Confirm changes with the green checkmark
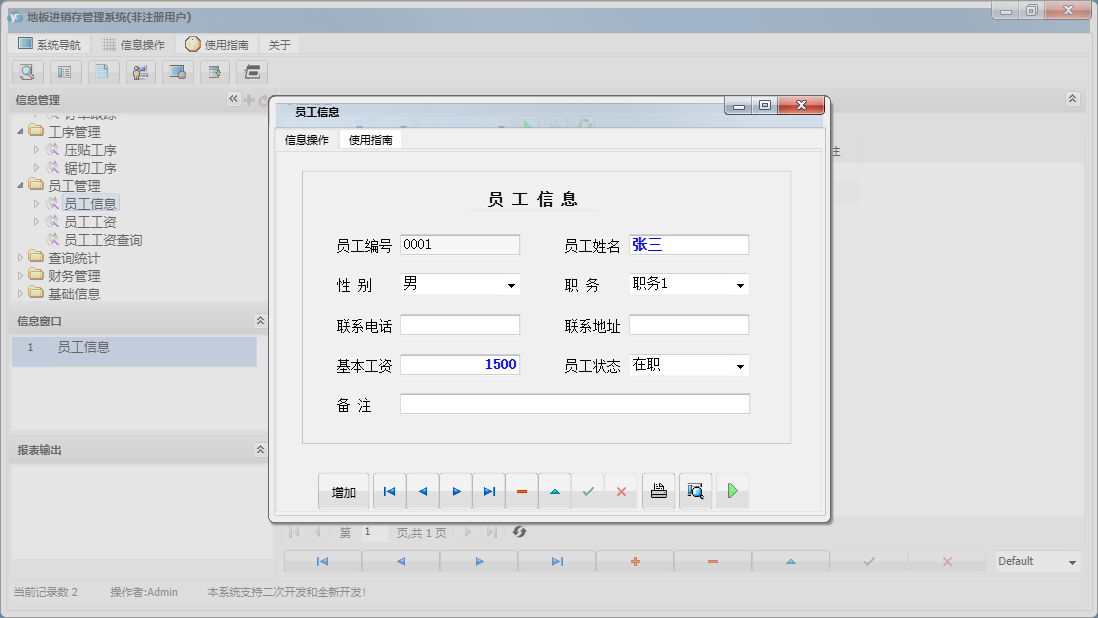 [x=588, y=491]
